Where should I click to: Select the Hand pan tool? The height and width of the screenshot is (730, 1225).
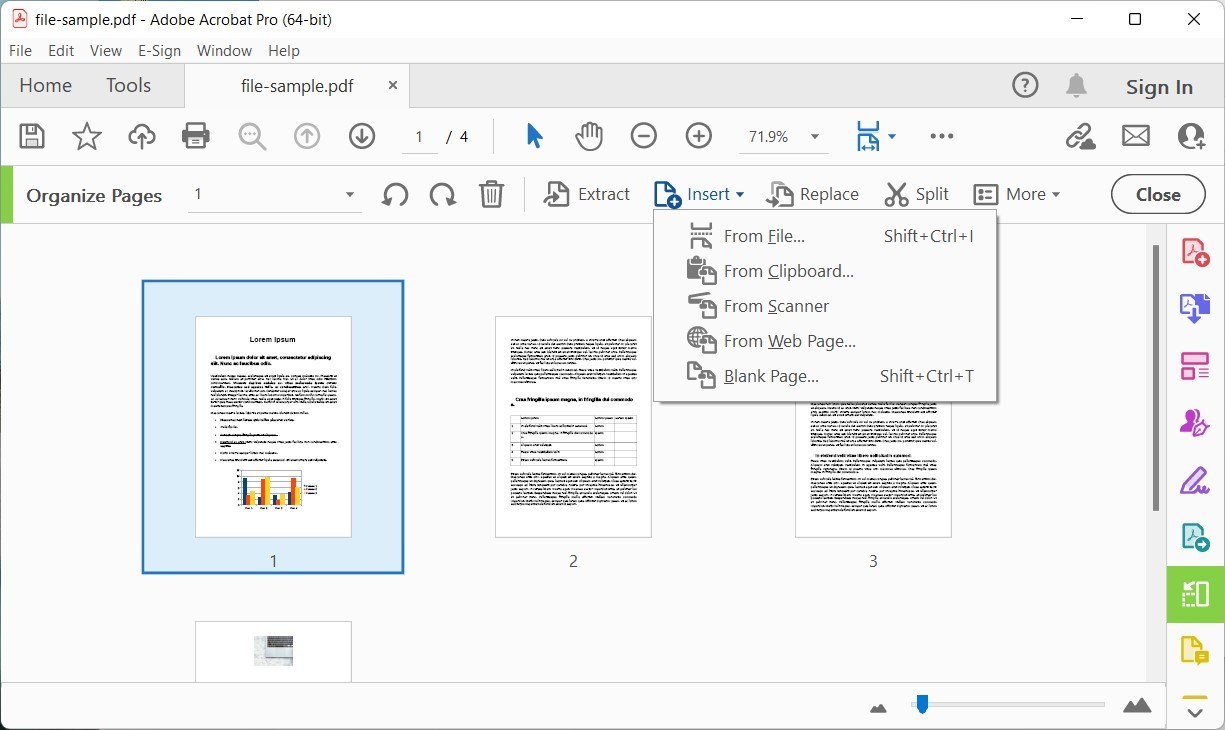point(589,137)
